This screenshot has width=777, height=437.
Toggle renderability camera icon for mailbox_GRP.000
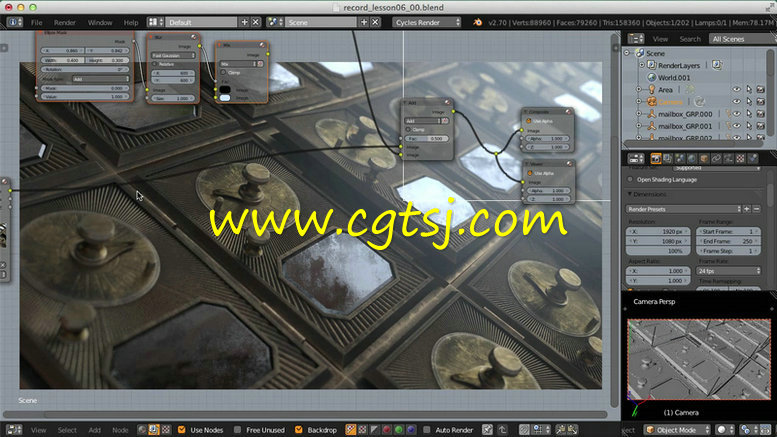(x=761, y=114)
